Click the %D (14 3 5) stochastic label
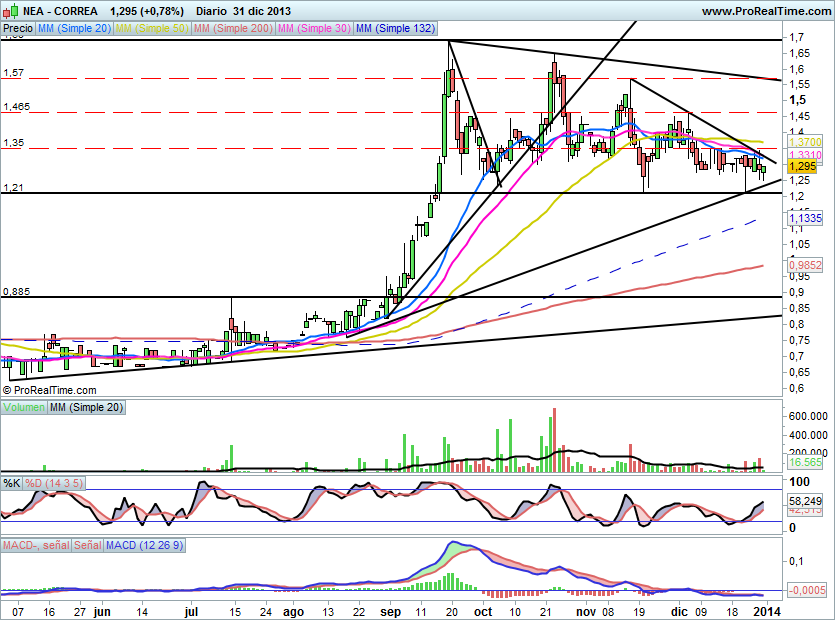Image resolution: width=835 pixels, height=620 pixels. click(55, 483)
